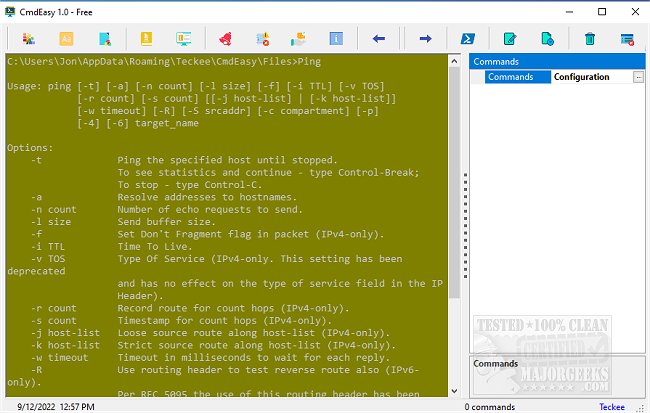Maximize the CmdEasy window
650x413 pixels.
(x=602, y=12)
